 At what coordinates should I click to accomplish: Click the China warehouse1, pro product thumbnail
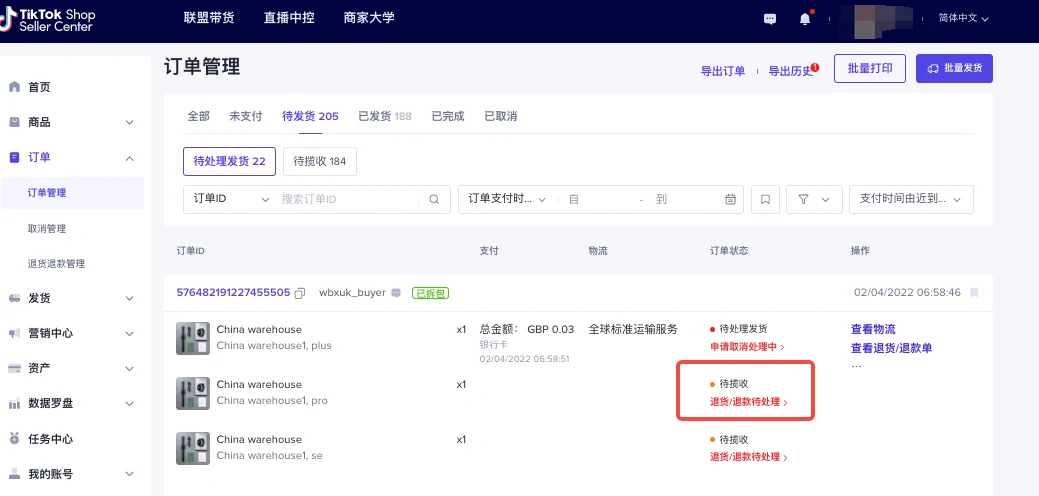point(192,392)
